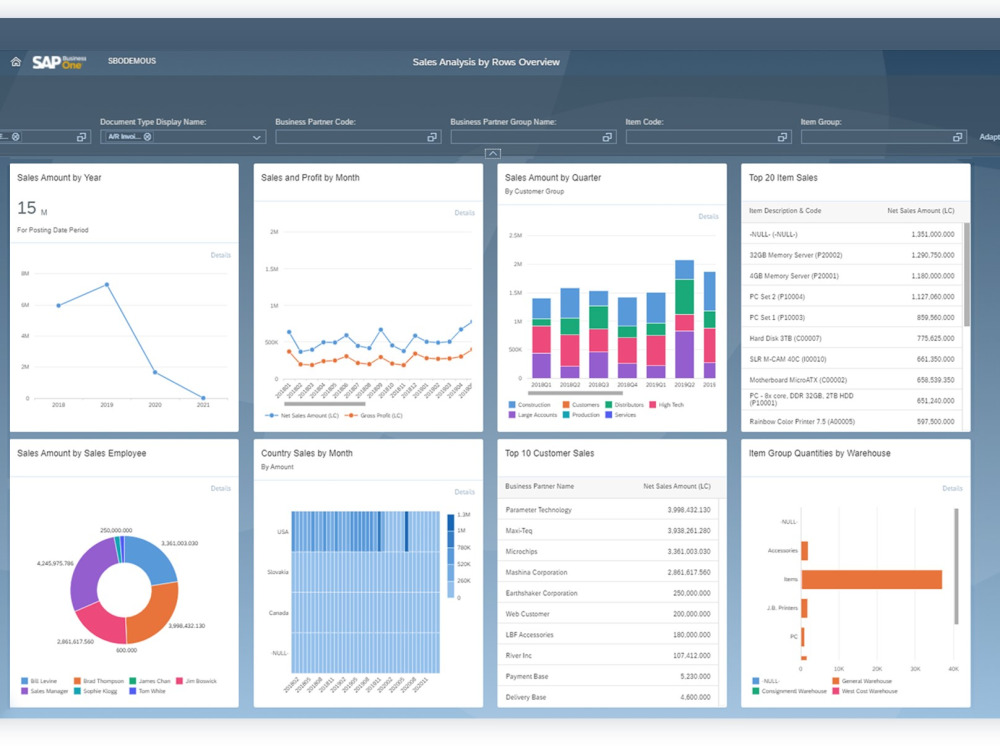Image resolution: width=1000 pixels, height=750 pixels.
Task: Click the 'Item Description & Code' column header
Action: [x=784, y=210]
